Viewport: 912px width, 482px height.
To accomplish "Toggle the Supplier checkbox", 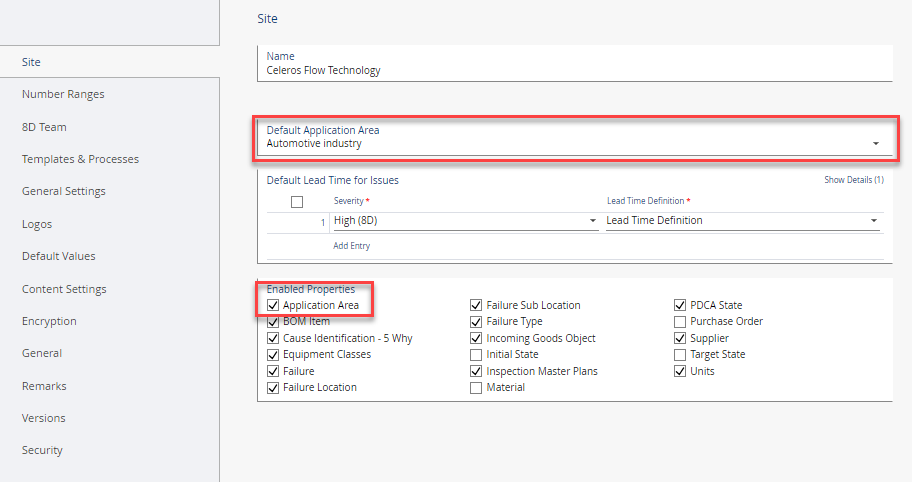I will 680,338.
